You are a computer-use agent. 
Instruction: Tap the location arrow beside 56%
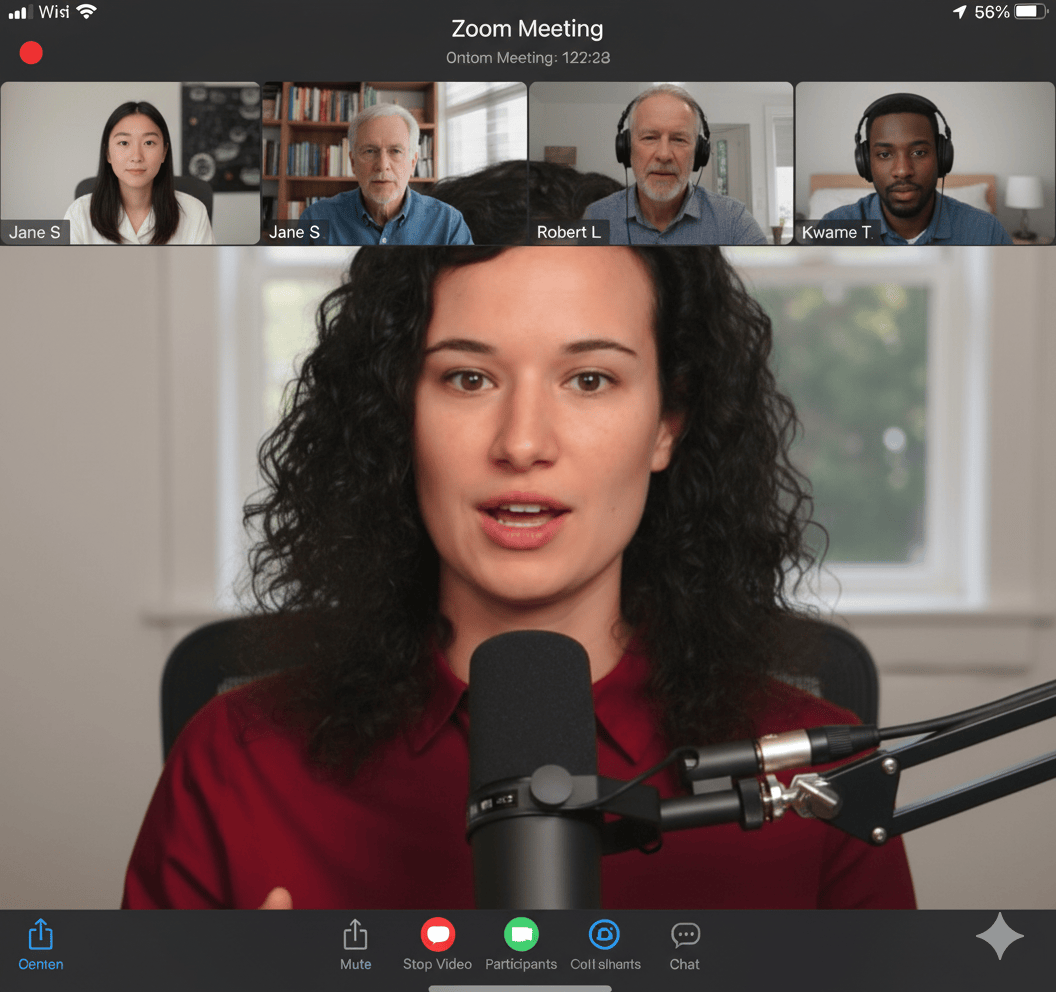point(959,12)
